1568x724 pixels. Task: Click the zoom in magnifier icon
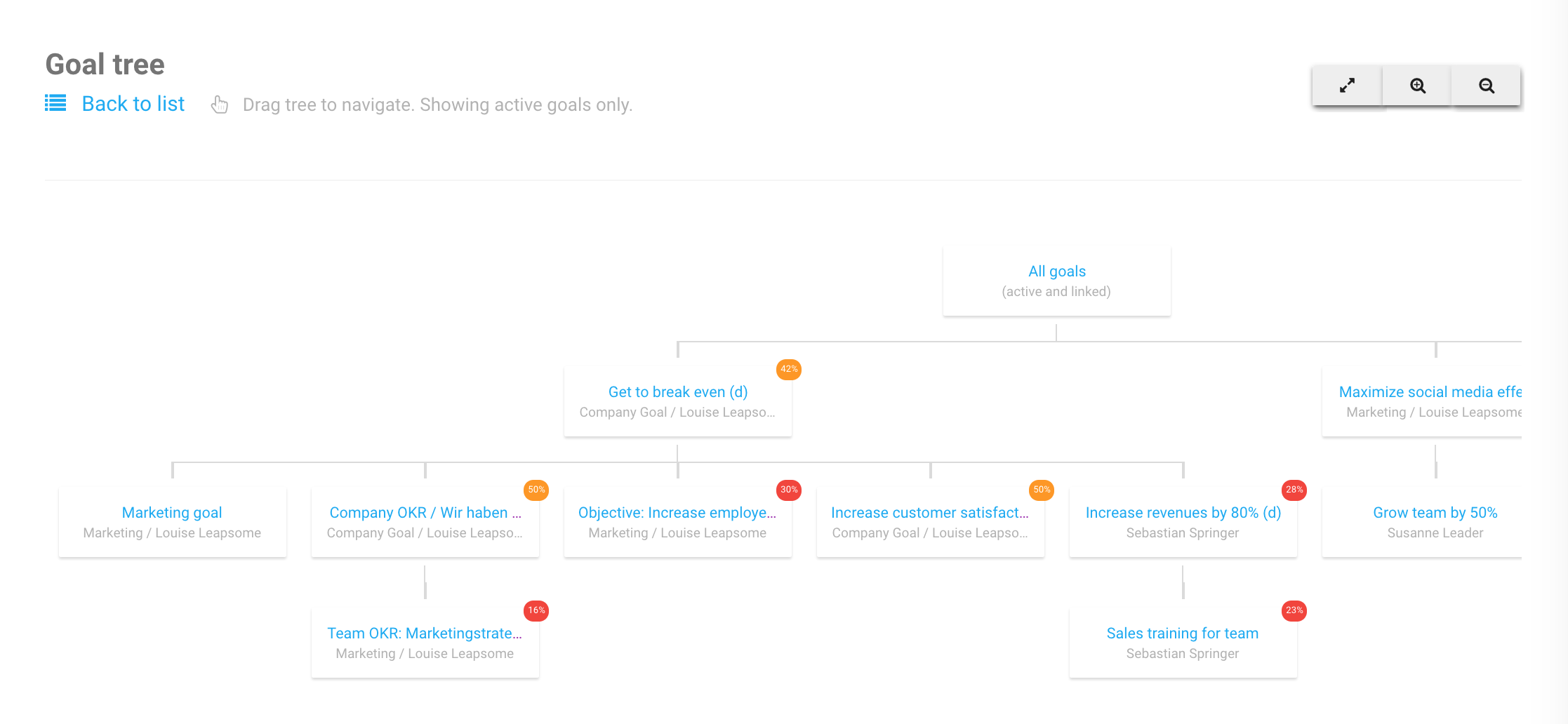tap(1417, 86)
